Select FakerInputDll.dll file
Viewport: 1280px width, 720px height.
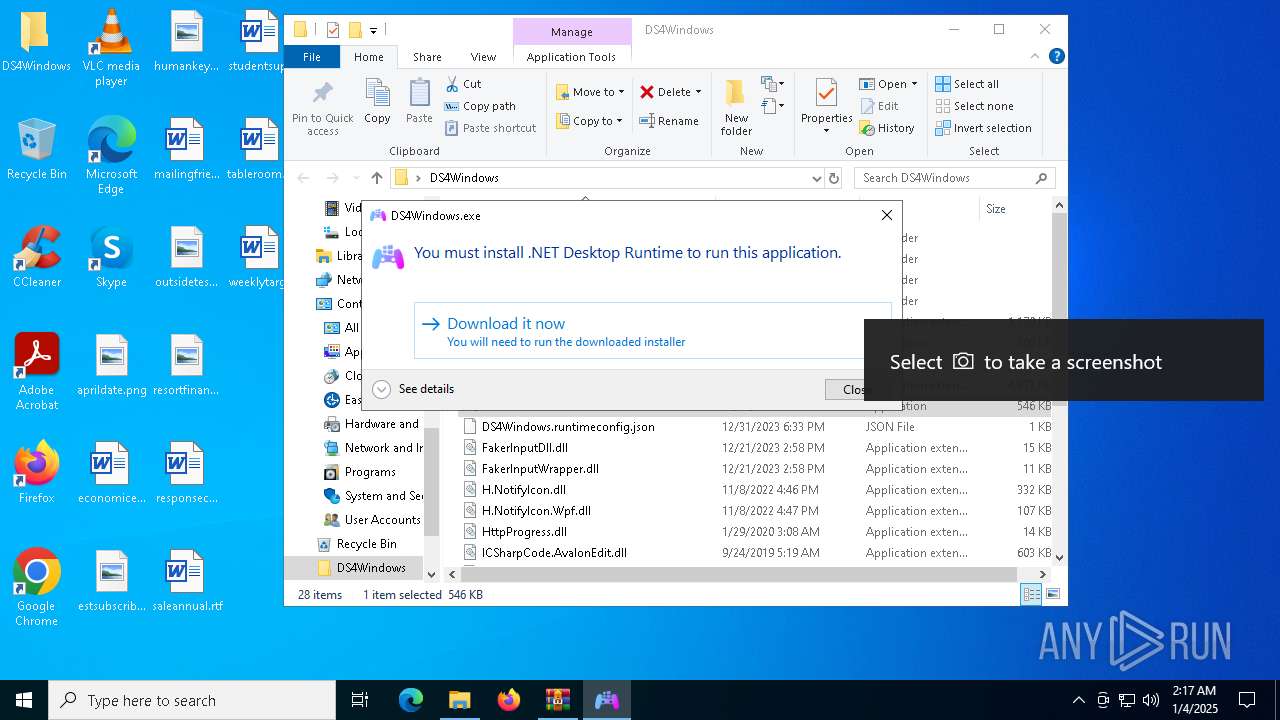point(524,448)
